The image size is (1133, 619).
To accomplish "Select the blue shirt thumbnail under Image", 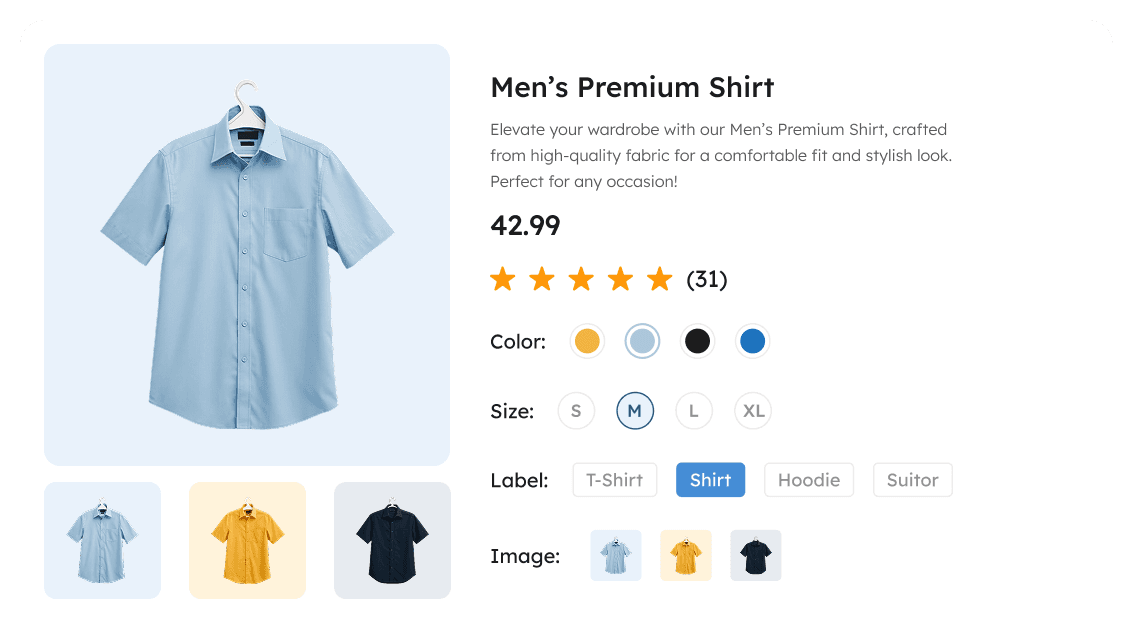I will coord(615,555).
